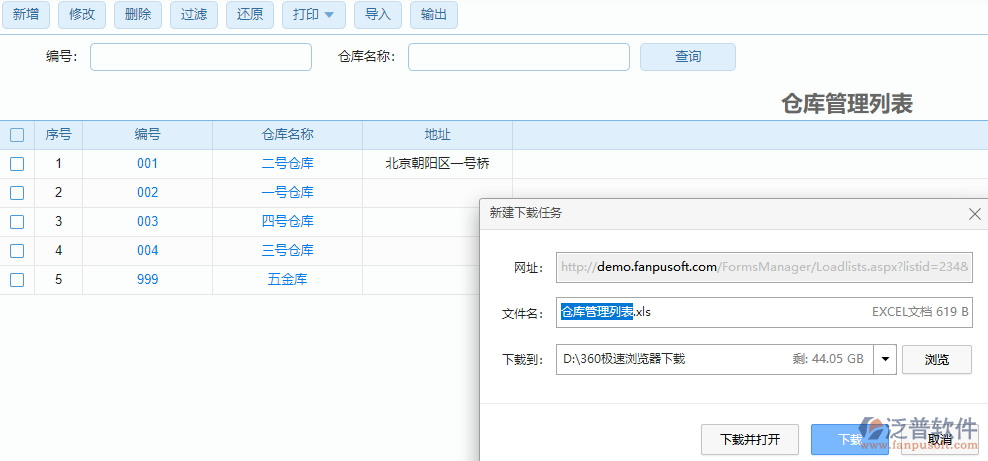Screen dimensions: 988x461
Task: Open the 999 code link
Action: (x=147, y=280)
